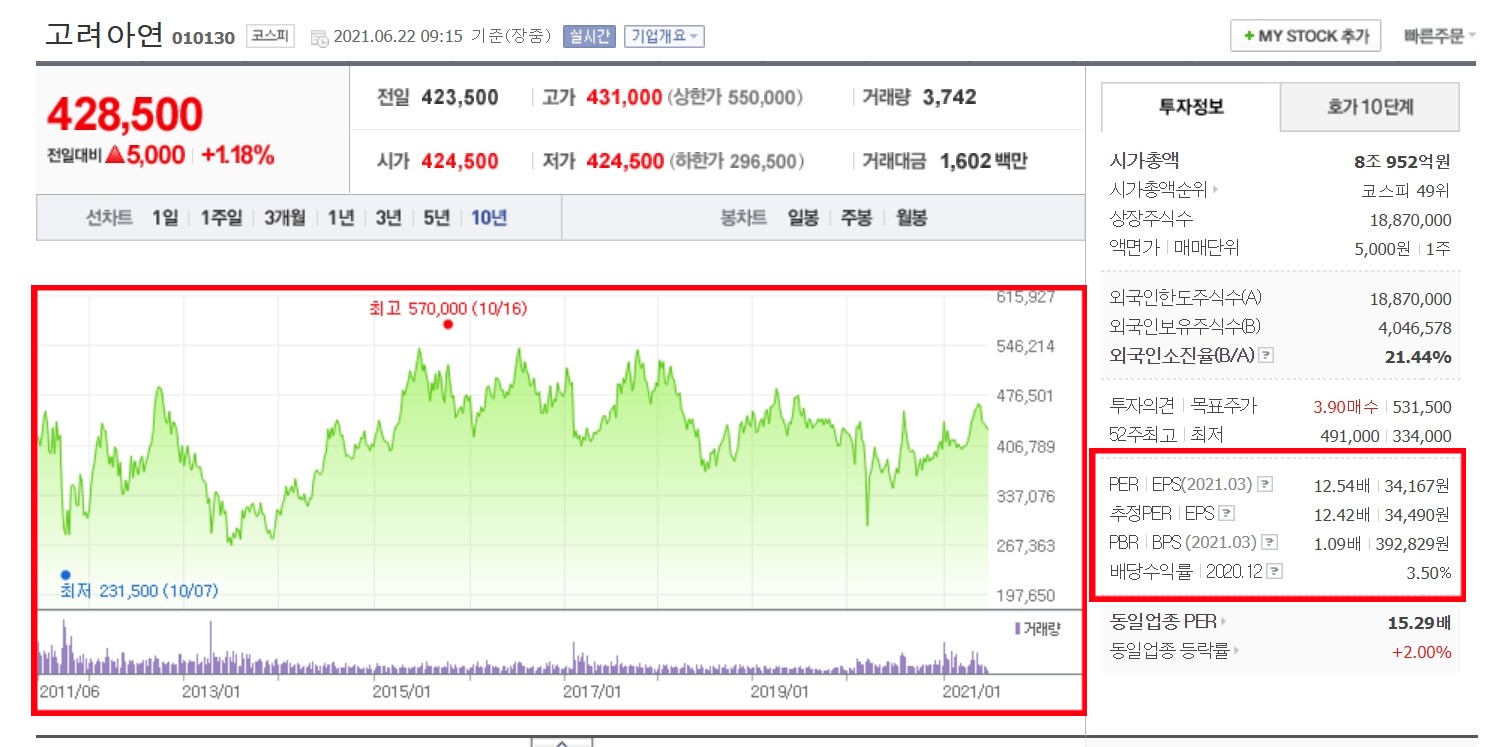
Task: Open help icon next to PBR BPS (2021.03)
Action: point(1270,543)
